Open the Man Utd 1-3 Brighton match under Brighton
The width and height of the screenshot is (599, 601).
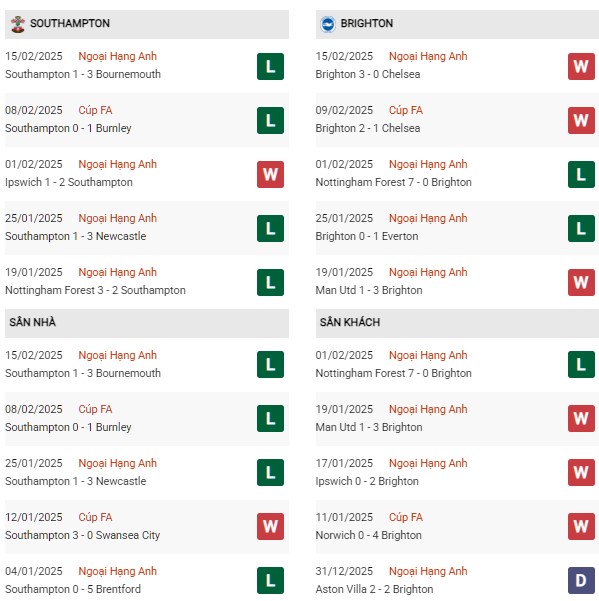point(369,290)
